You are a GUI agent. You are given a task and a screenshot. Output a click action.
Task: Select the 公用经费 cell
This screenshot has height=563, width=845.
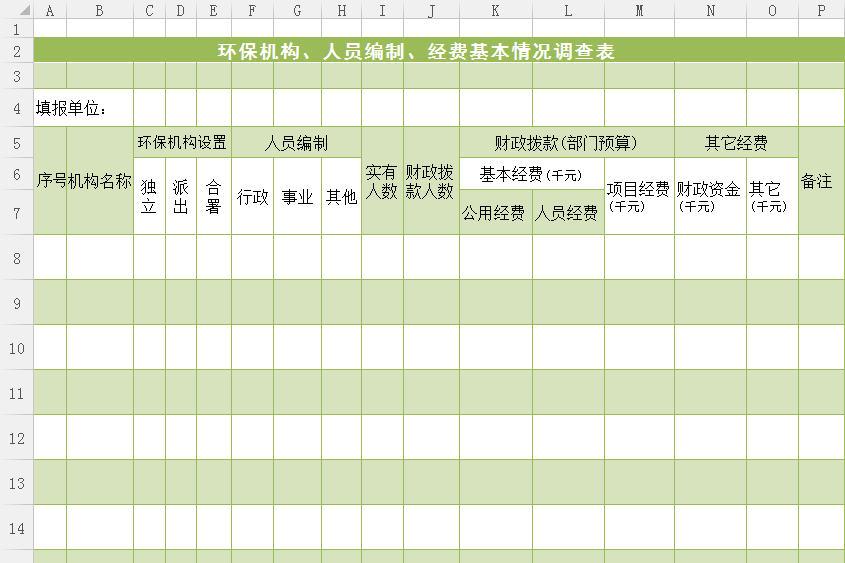(x=495, y=213)
